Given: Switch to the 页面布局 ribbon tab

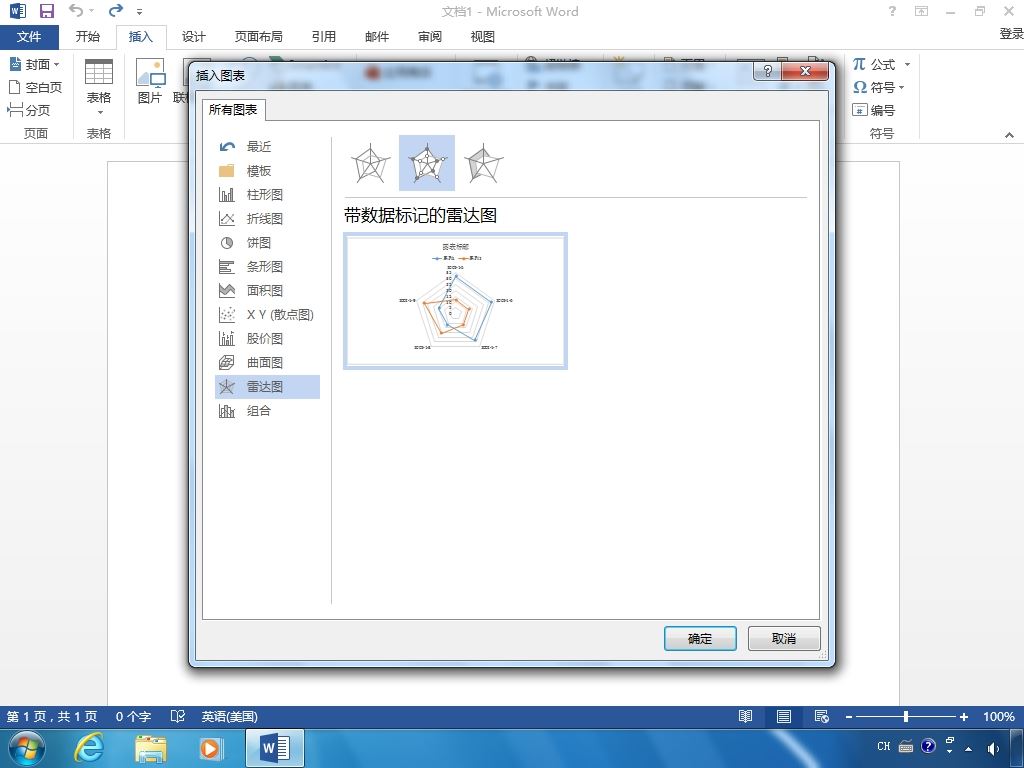Looking at the screenshot, I should point(259,37).
